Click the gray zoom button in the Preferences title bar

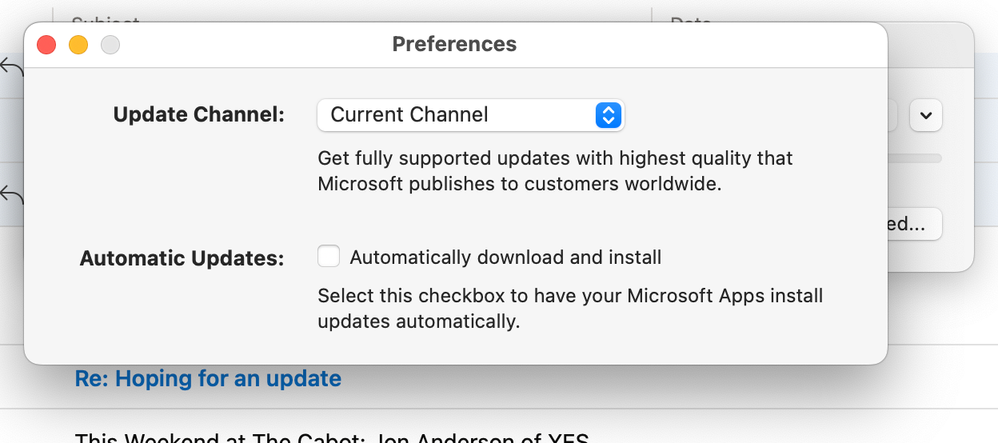110,45
